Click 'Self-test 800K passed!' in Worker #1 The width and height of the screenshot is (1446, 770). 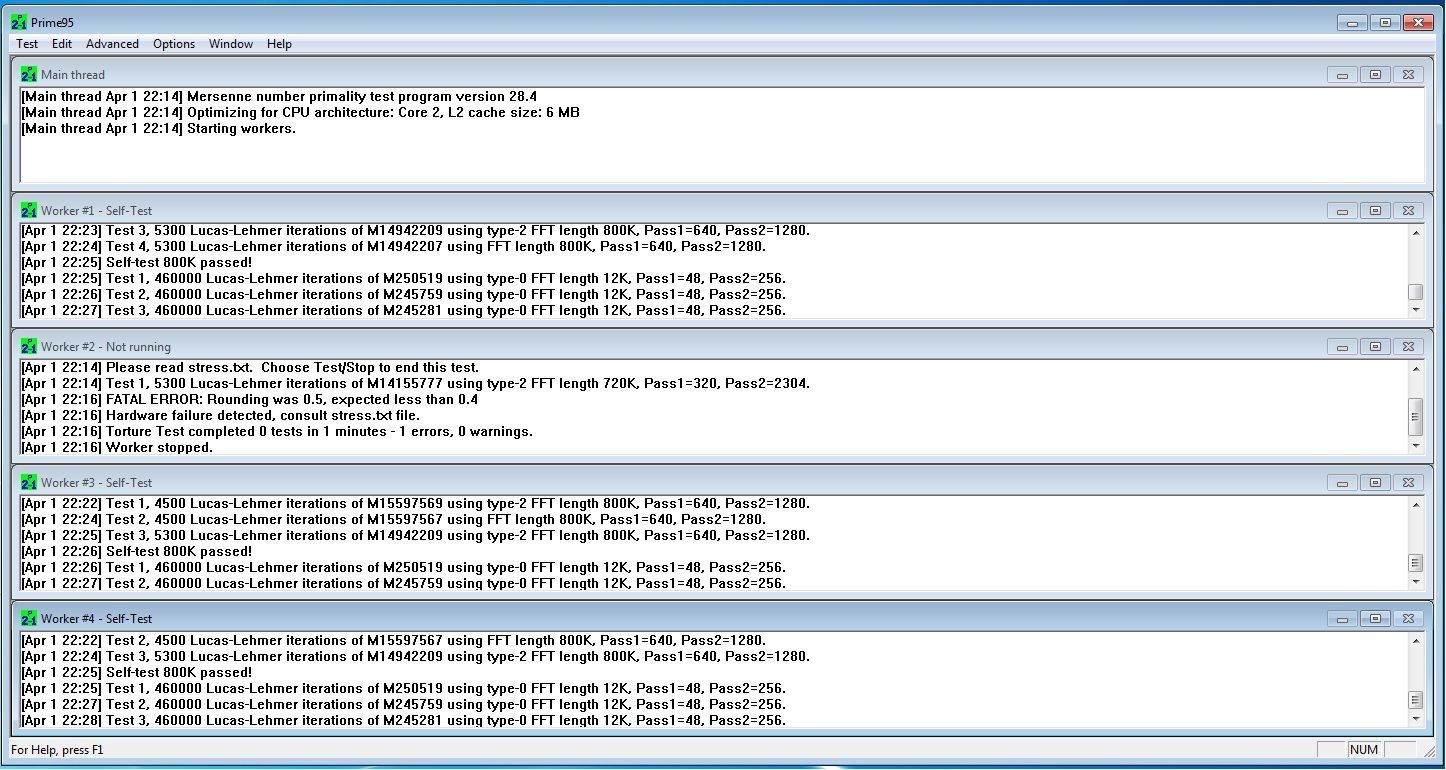point(137,262)
